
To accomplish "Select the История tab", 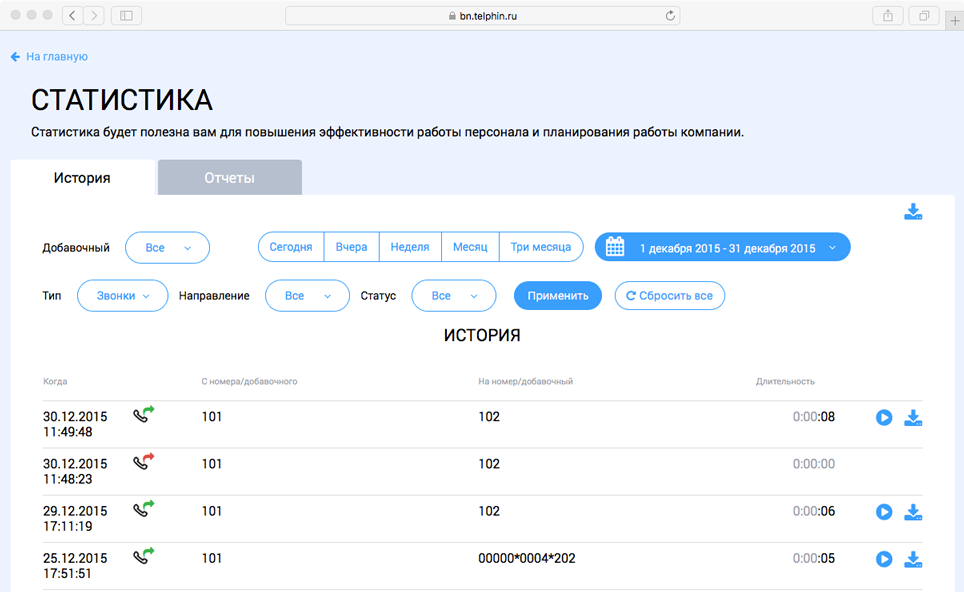I will [x=82, y=178].
